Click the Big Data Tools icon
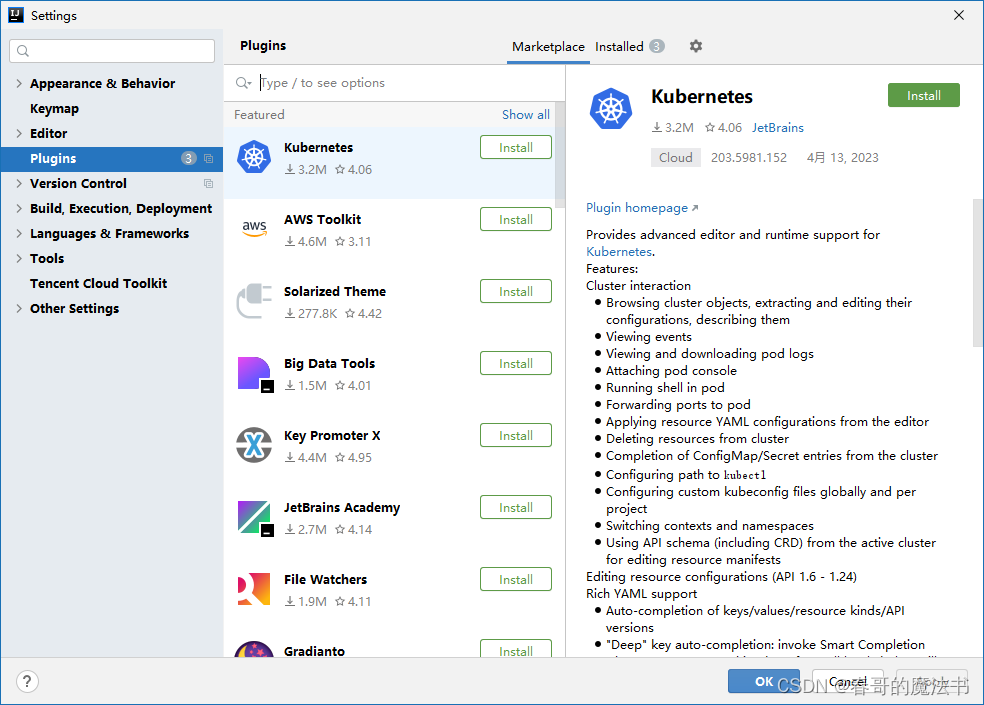The image size is (984, 705). [x=254, y=374]
